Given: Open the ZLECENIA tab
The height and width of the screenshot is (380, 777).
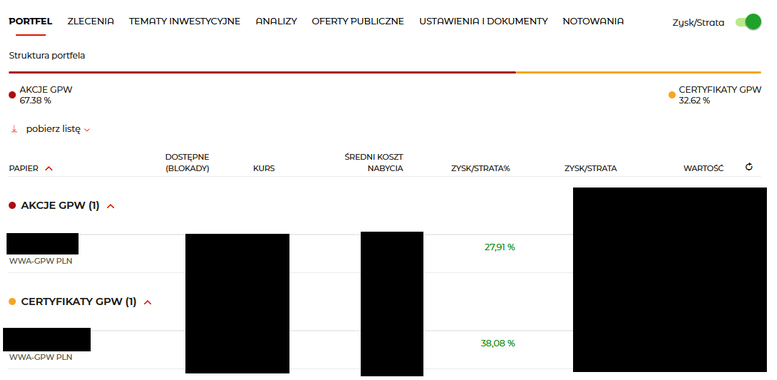Looking at the screenshot, I should pos(91,21).
